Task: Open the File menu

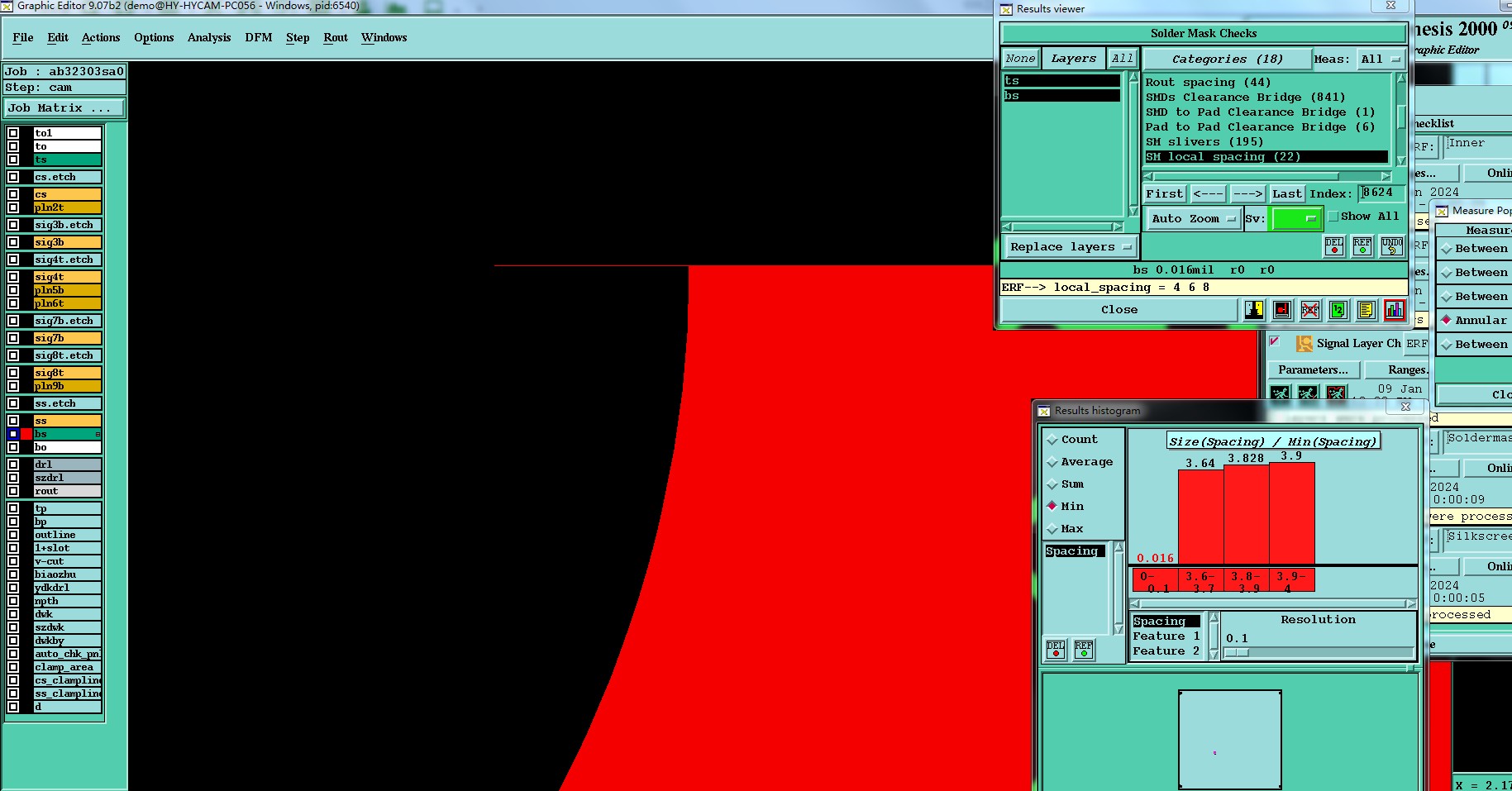Action: 23,38
